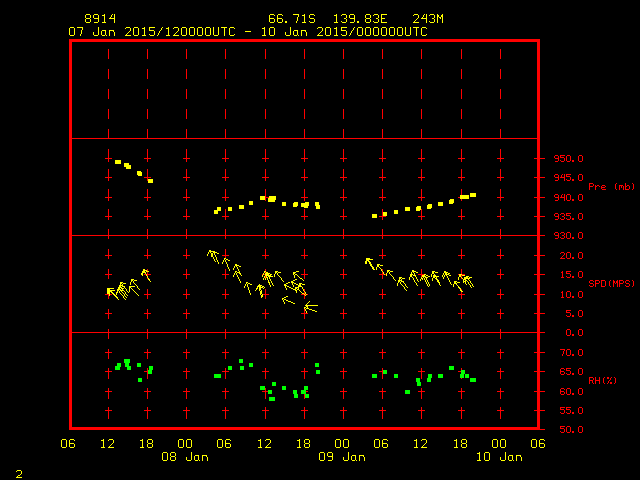Select the 08 Jan date marker

[185, 457]
